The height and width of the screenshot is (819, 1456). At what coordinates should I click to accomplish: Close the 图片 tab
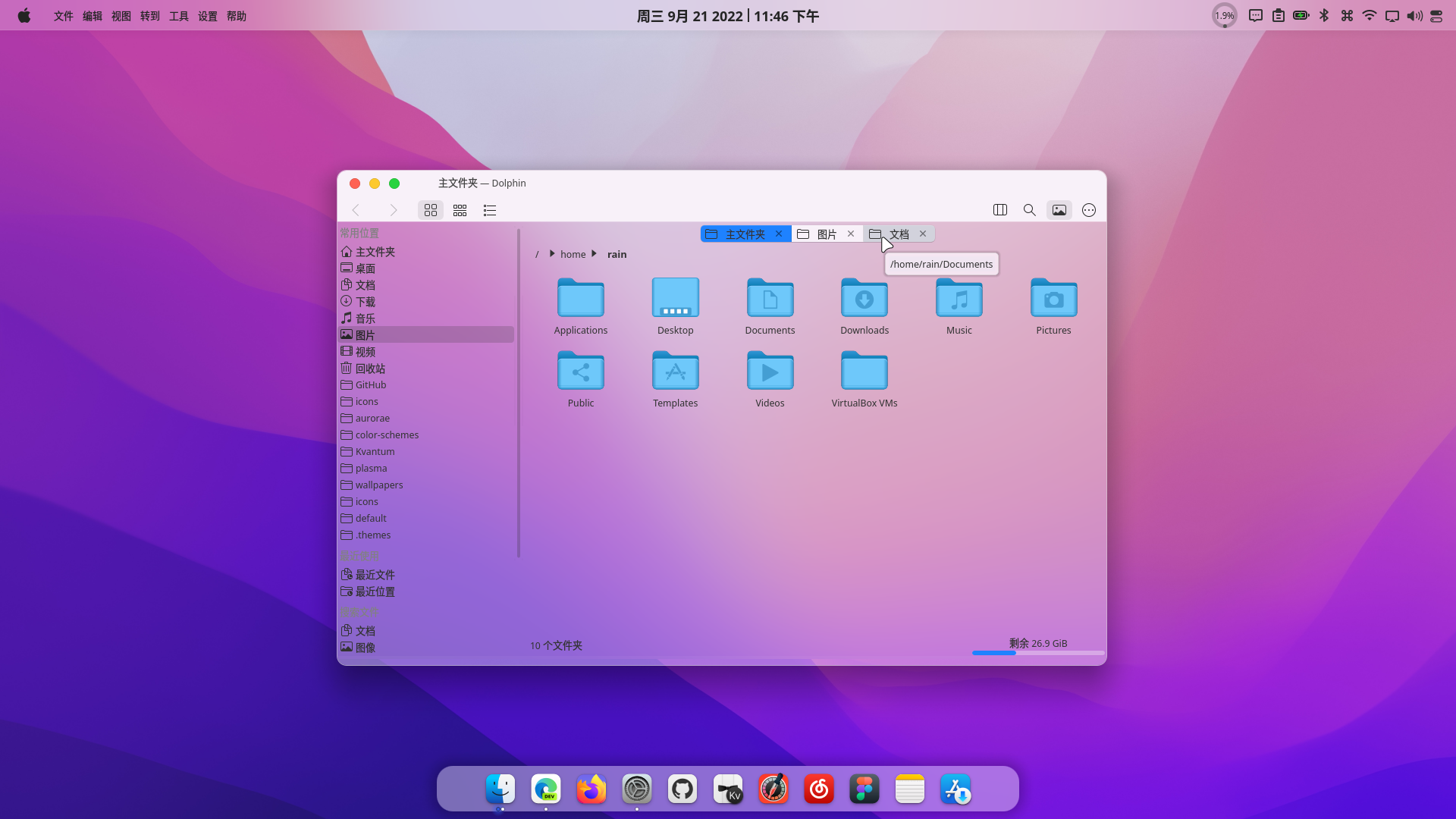(851, 234)
